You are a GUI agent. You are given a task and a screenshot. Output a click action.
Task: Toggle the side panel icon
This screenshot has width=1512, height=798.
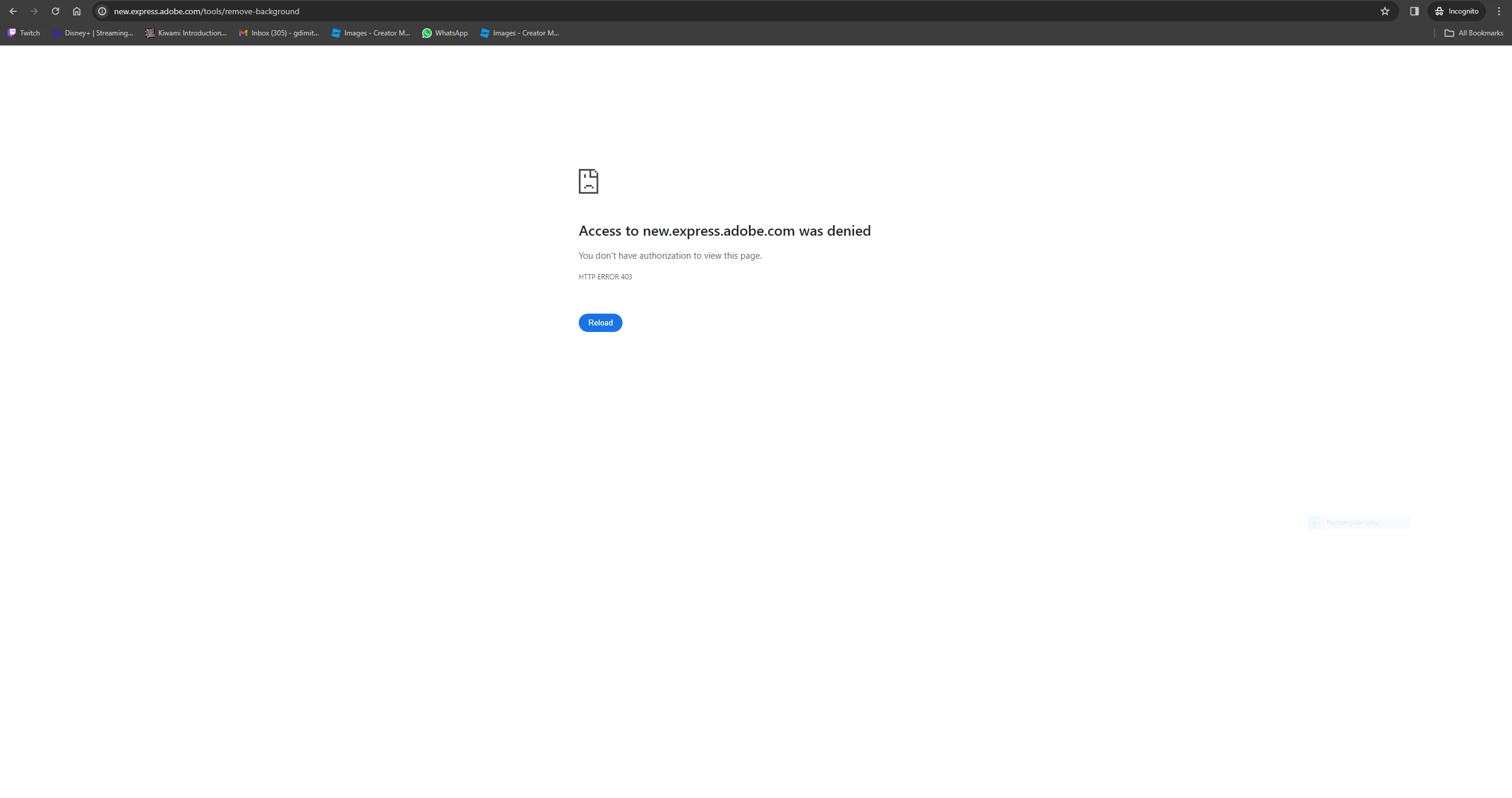[x=1415, y=11]
